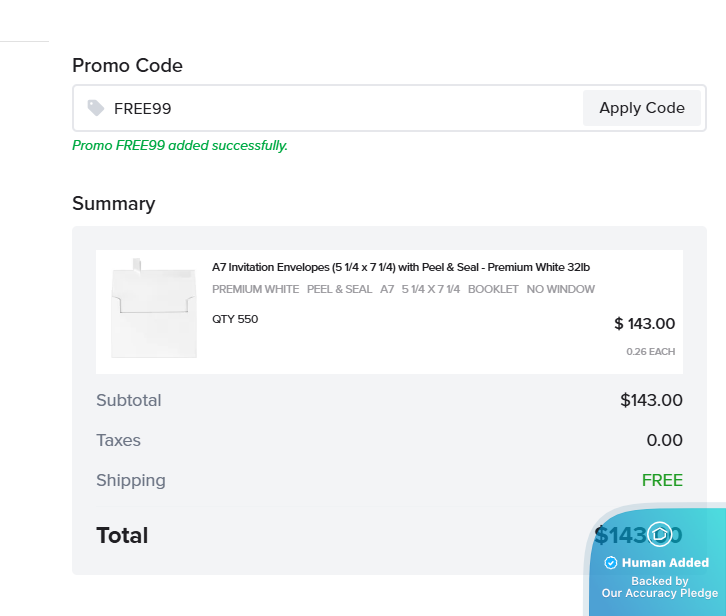Image resolution: width=726 pixels, height=616 pixels.
Task: Click the Subtotal $143.00 amount
Action: (x=651, y=400)
